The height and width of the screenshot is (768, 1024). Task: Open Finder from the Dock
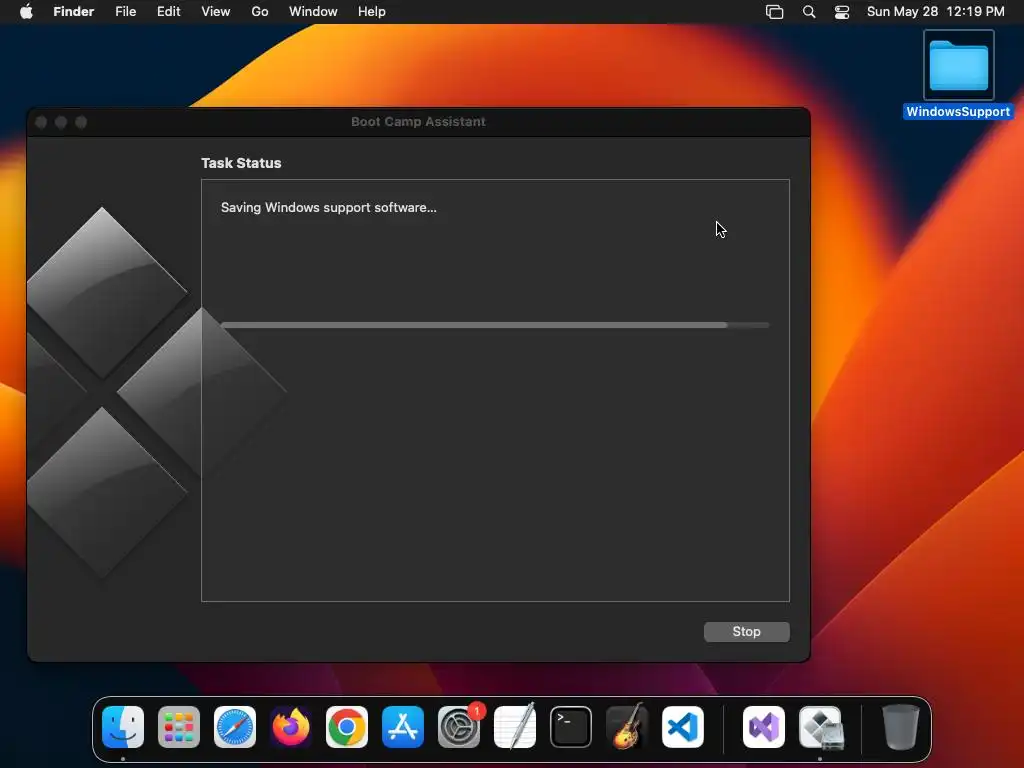pyautogui.click(x=123, y=727)
